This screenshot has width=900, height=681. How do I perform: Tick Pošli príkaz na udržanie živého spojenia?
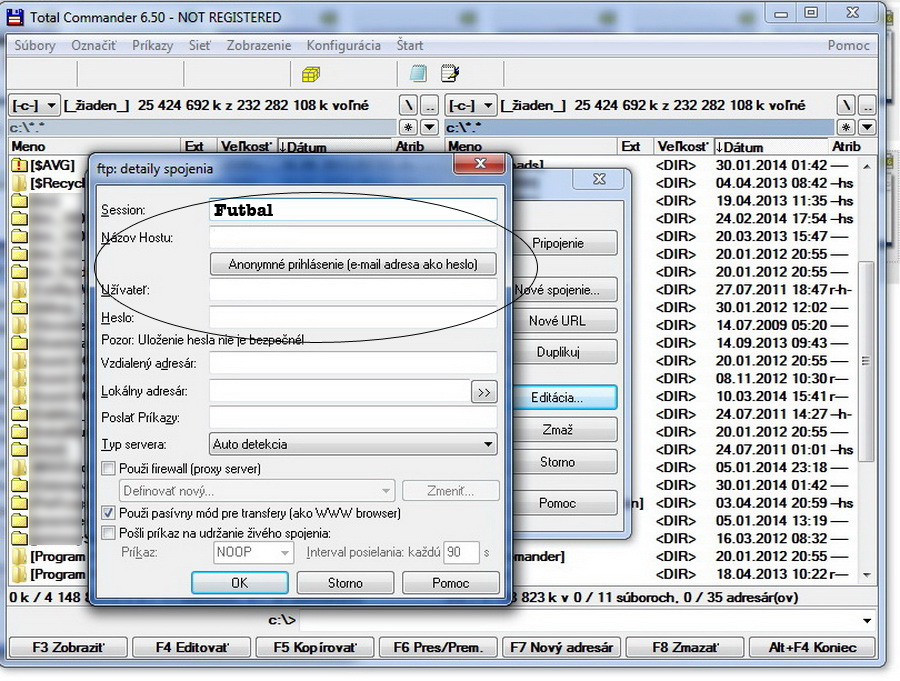tap(108, 533)
